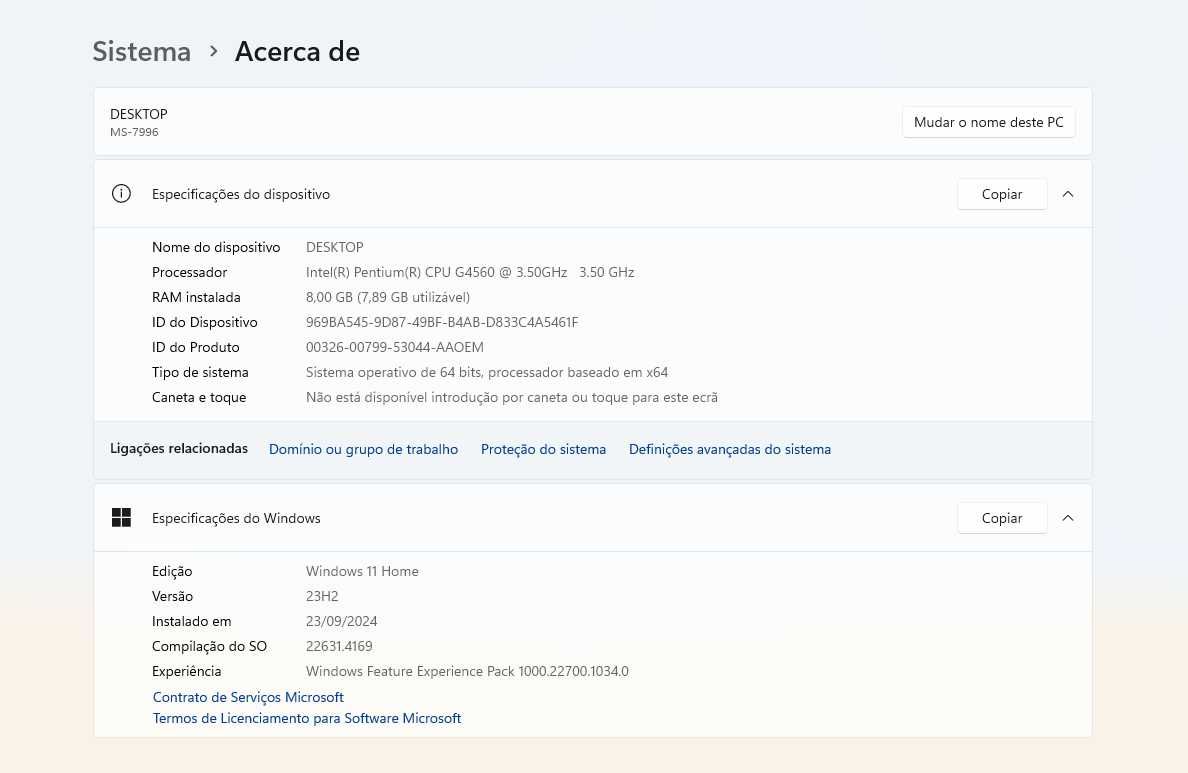Click the Versão label
The width and height of the screenshot is (1188, 773).
172,596
